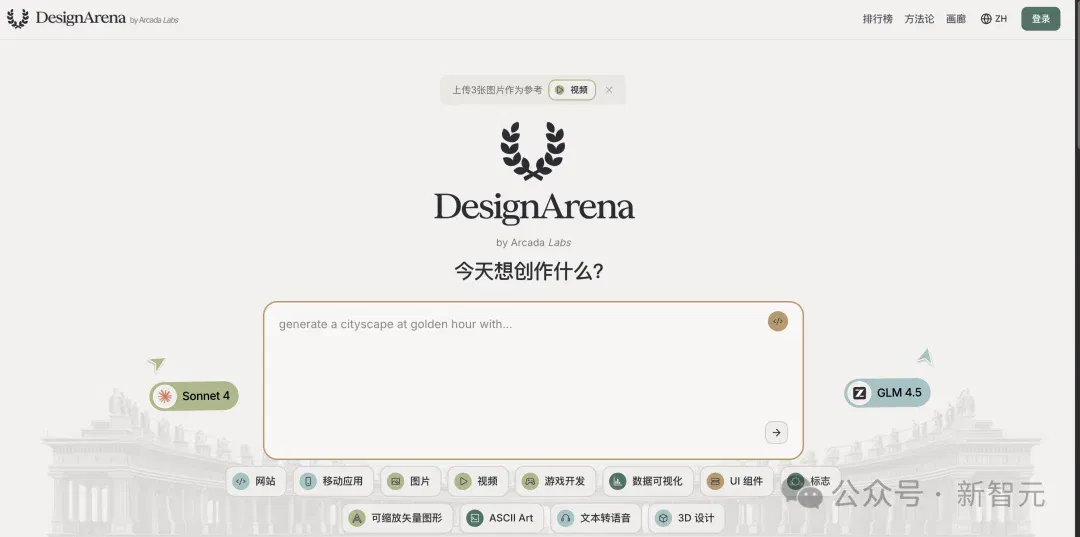Click the GLM 4.5 model badge
This screenshot has height=537, width=1080.
click(887, 392)
